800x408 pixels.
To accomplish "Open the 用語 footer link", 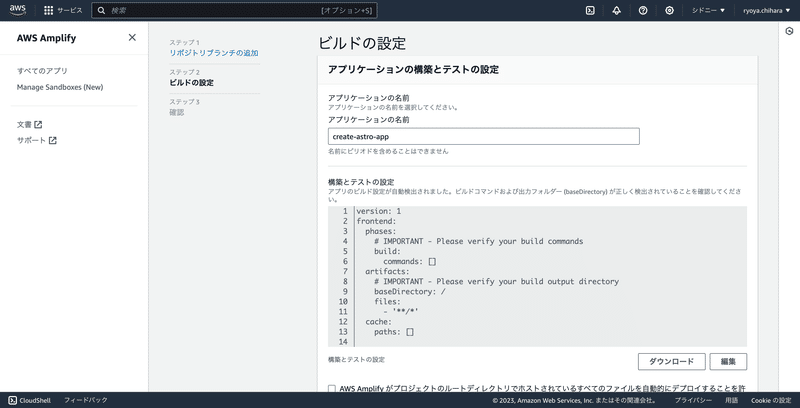I will point(732,400).
